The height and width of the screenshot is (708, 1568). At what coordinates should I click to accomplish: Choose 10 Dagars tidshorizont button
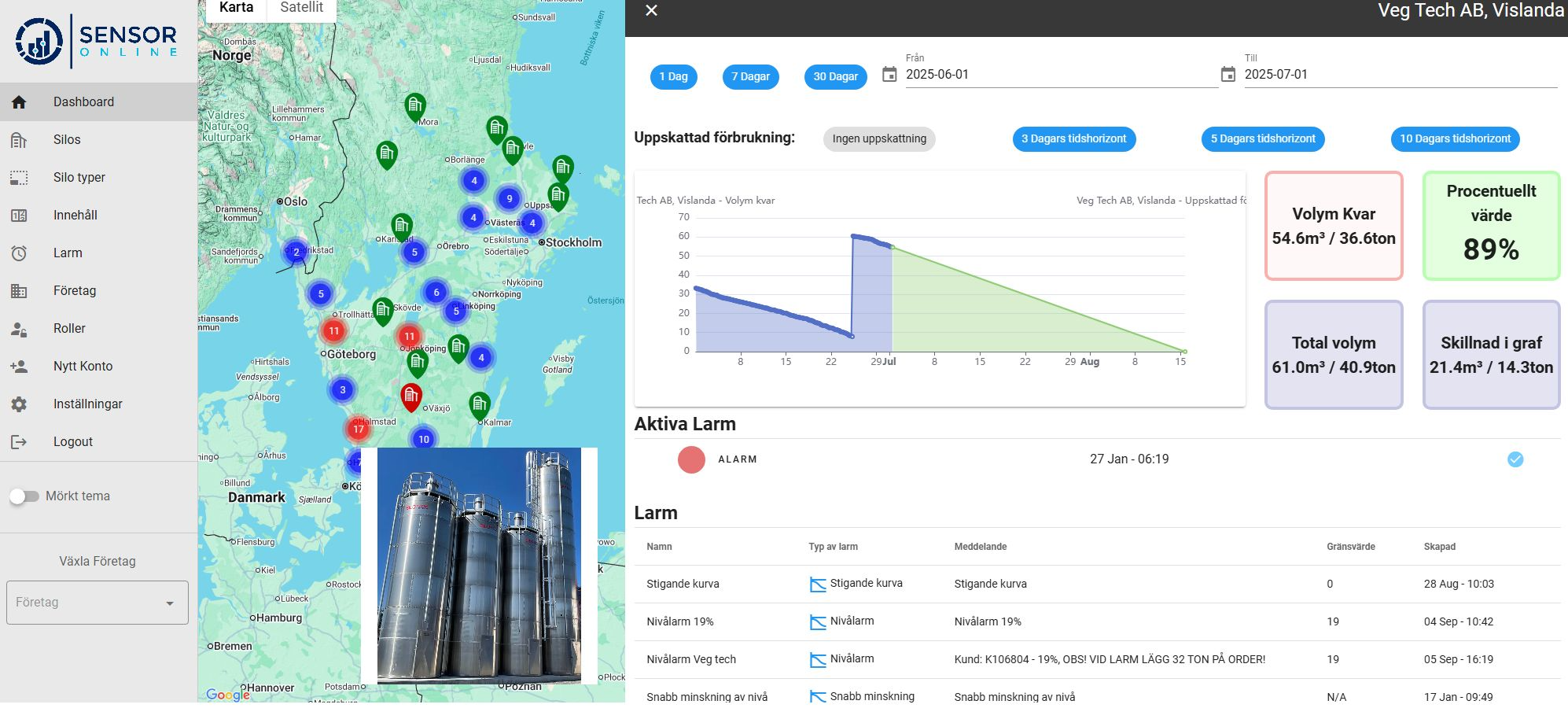point(1455,139)
